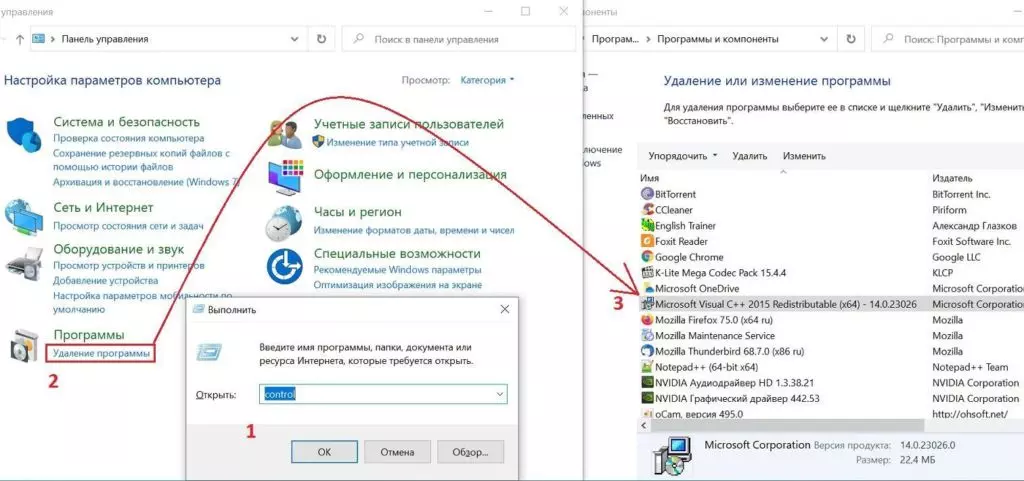Click the NVIDIA Аудиодрайвер HD icon
Image resolution: width=1024 pixels, height=481 pixels.
click(647, 382)
